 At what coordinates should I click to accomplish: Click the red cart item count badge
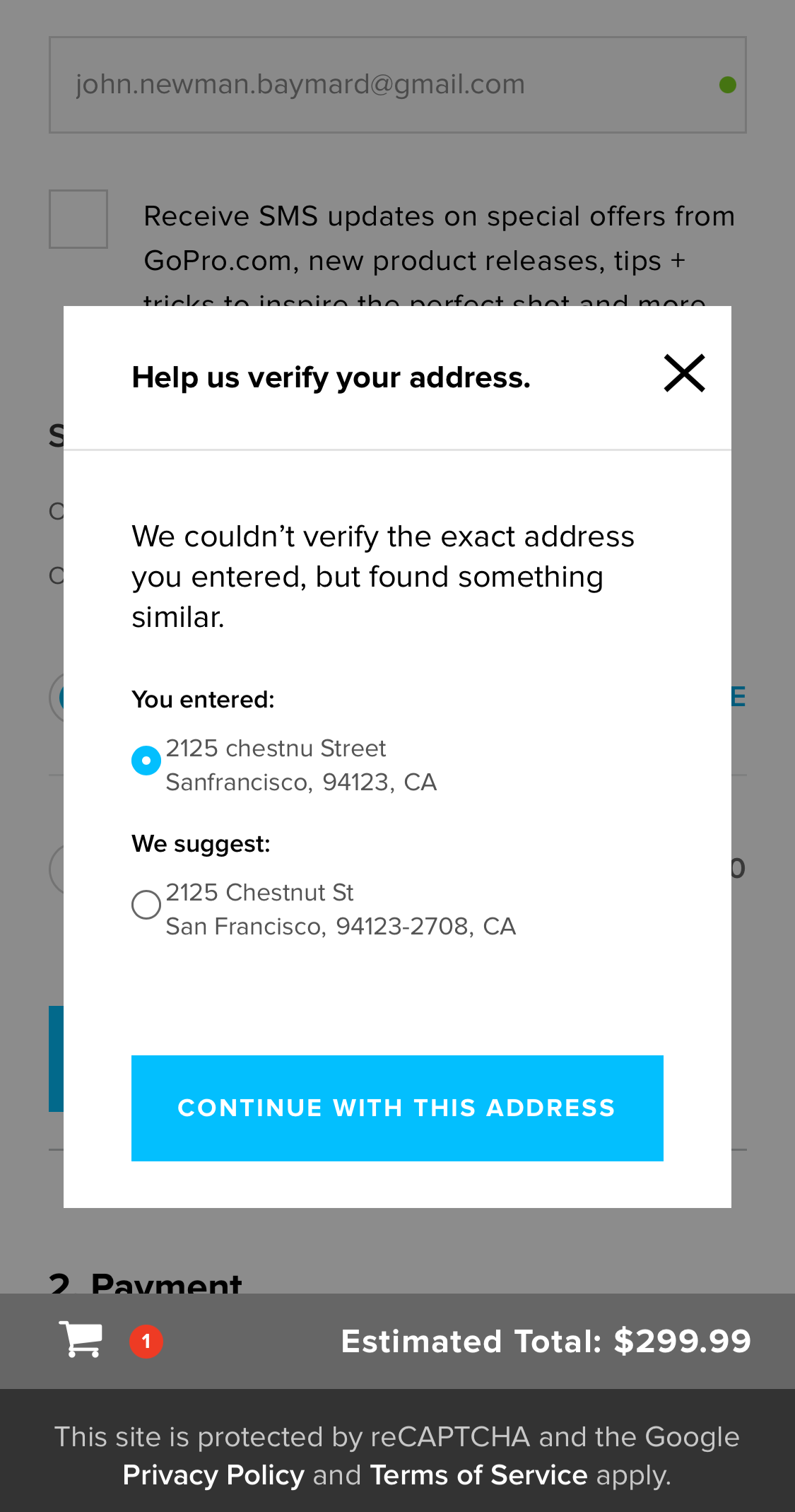tap(146, 1341)
